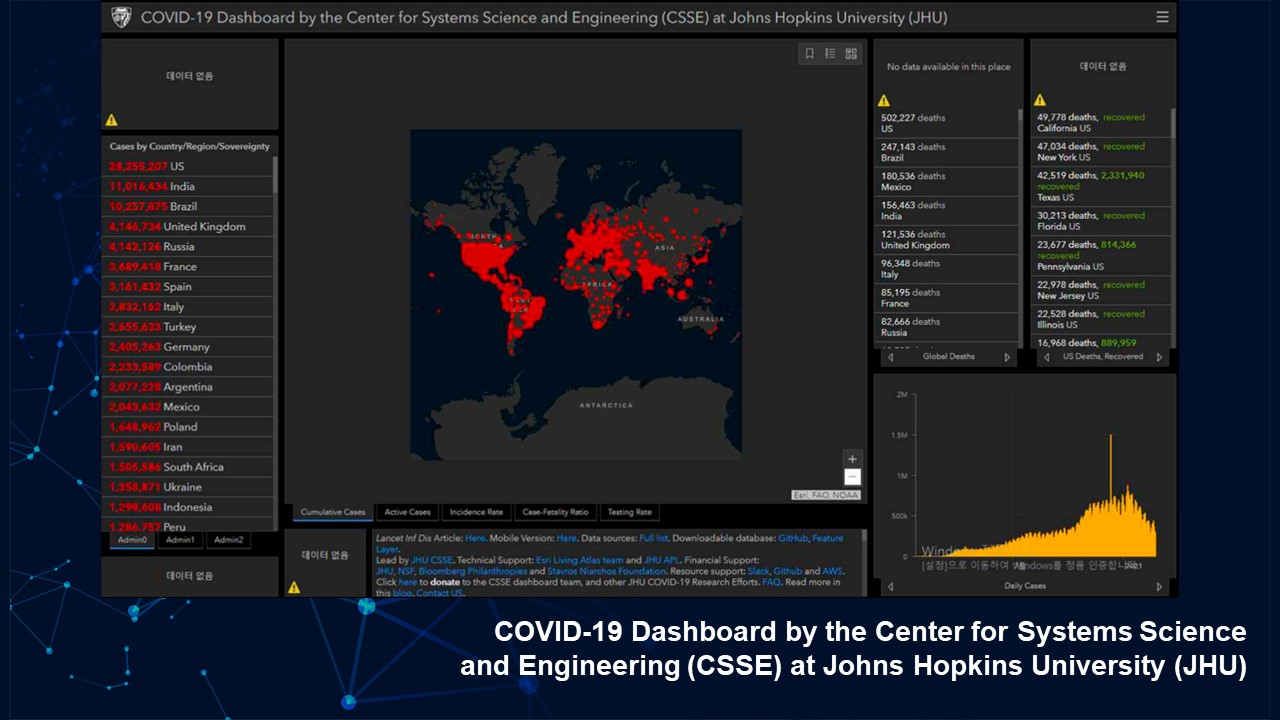1280x720 pixels.
Task: Switch to the Incidence Rate tab
Action: tap(476, 512)
